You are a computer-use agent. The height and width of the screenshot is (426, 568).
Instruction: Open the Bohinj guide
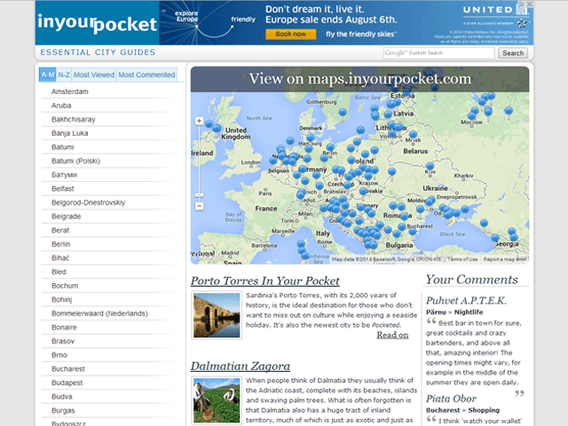point(62,300)
